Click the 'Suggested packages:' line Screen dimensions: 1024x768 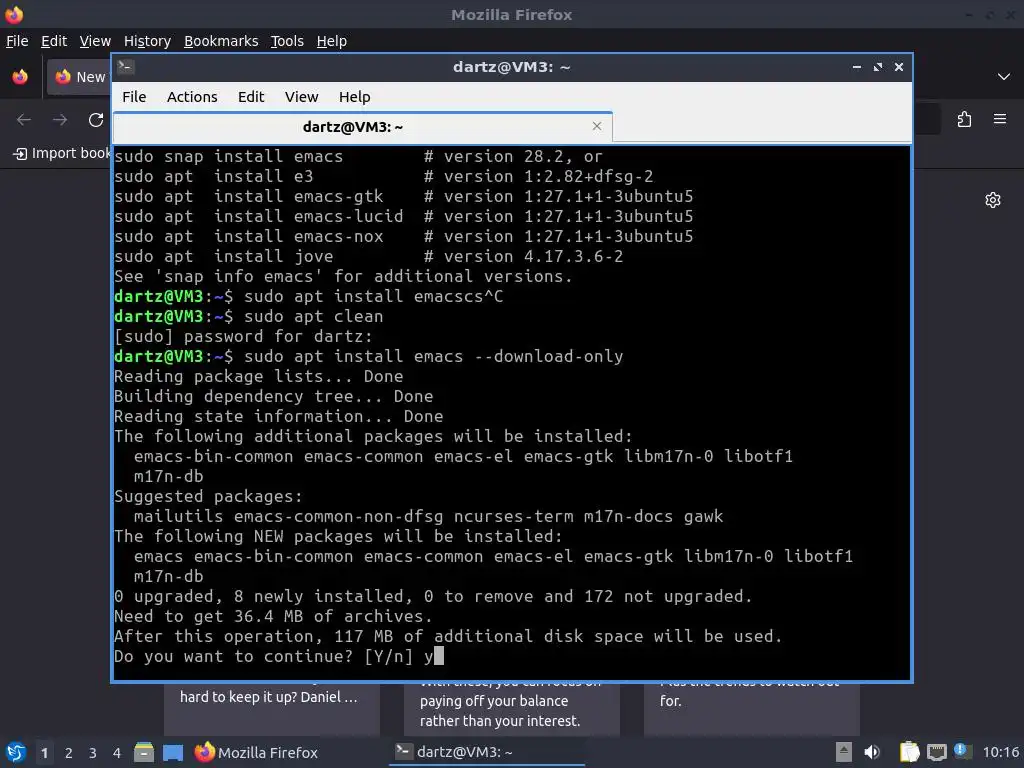coord(208,496)
